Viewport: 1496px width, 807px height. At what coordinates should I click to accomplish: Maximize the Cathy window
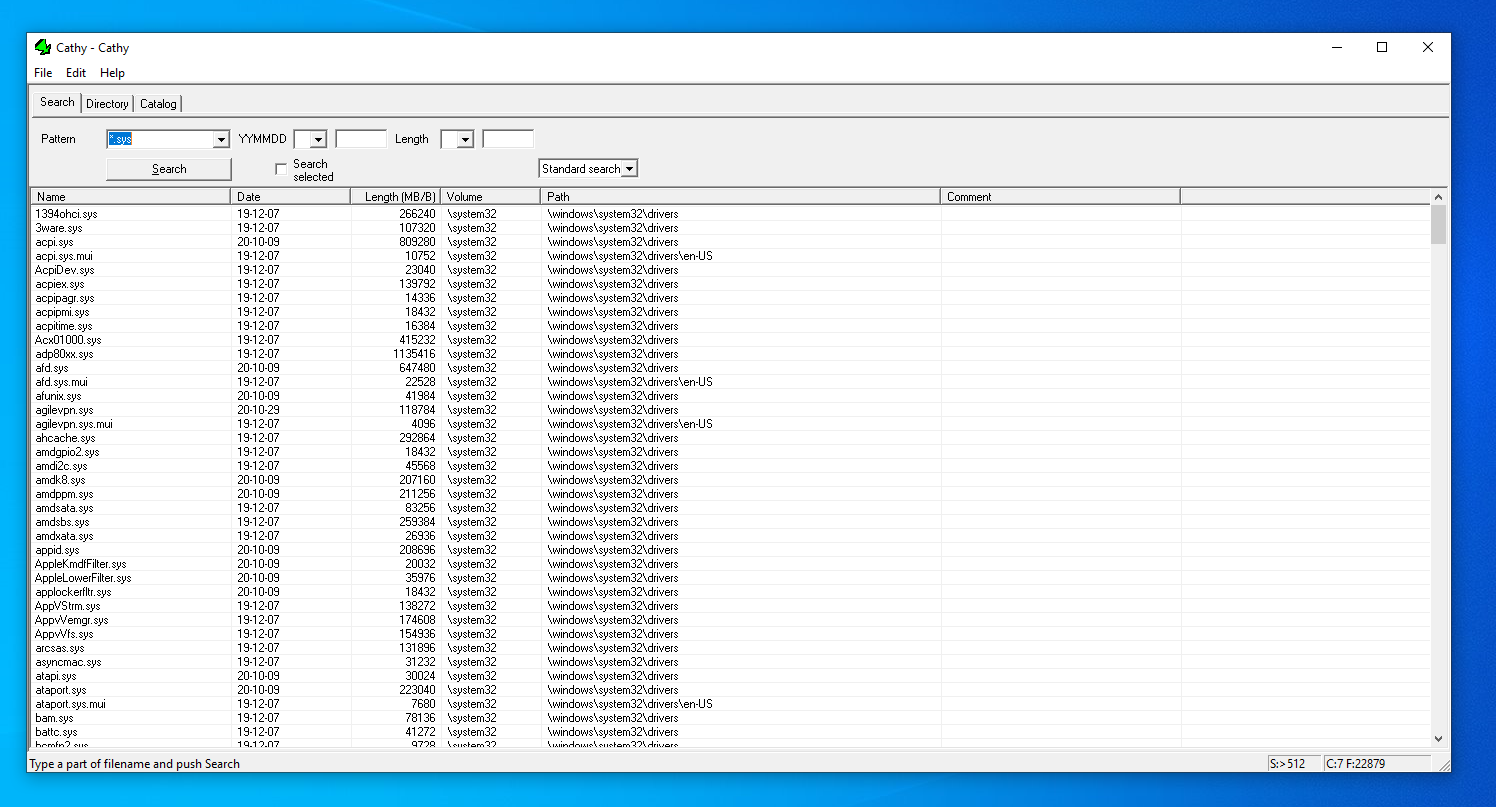coord(1382,47)
